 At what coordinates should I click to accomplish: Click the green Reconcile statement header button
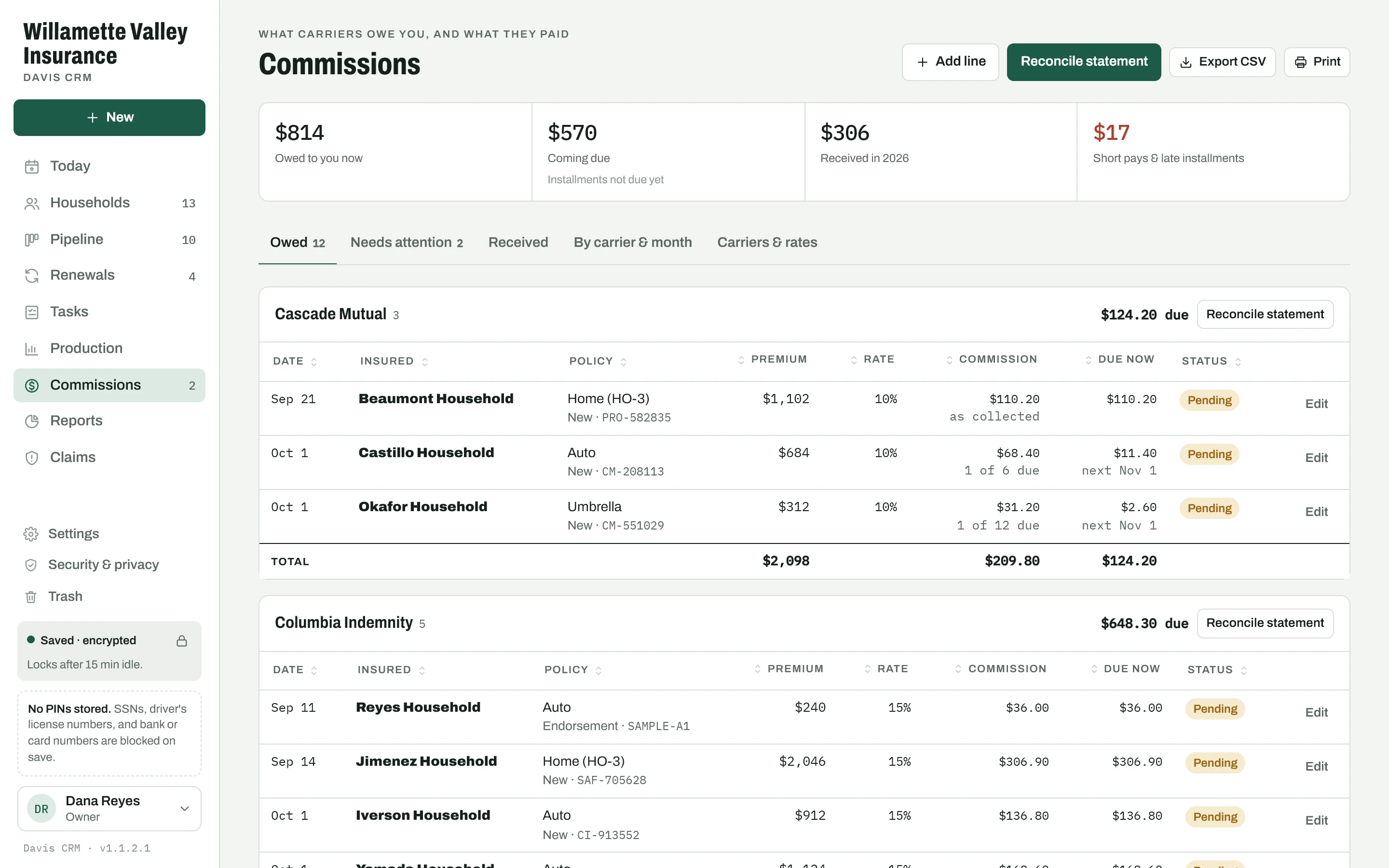click(x=1084, y=62)
